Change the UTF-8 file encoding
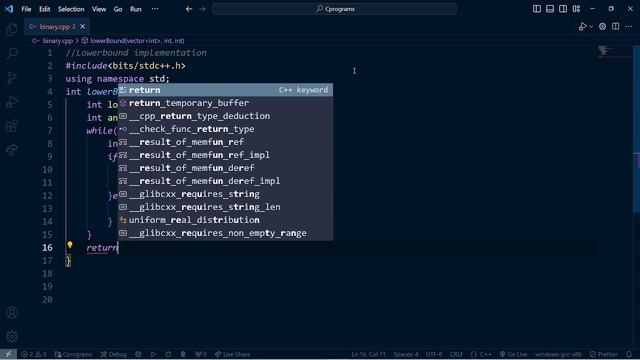This screenshot has height=360, width=640. (434, 354)
